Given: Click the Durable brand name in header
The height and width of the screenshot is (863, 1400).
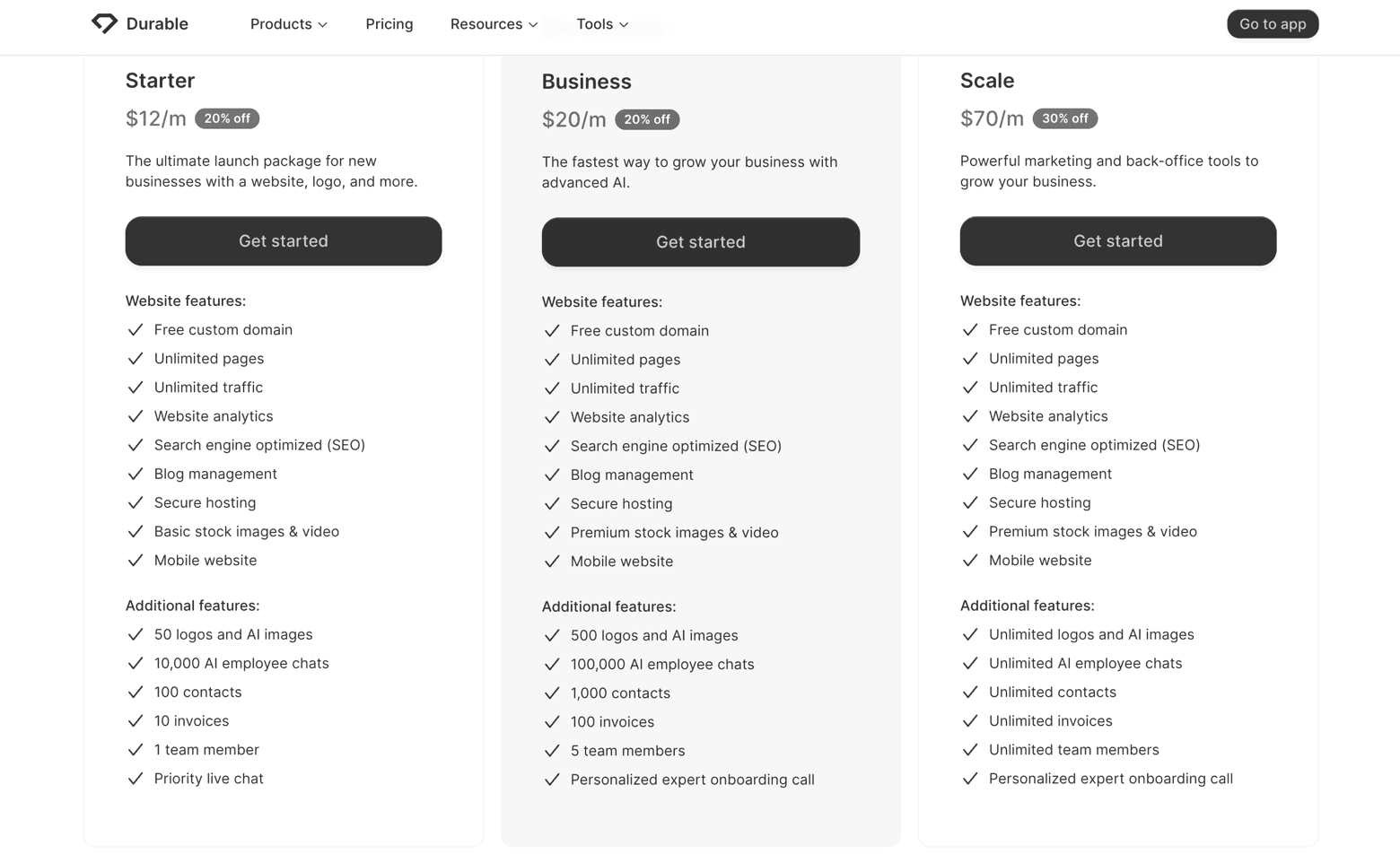Looking at the screenshot, I should click(x=157, y=24).
